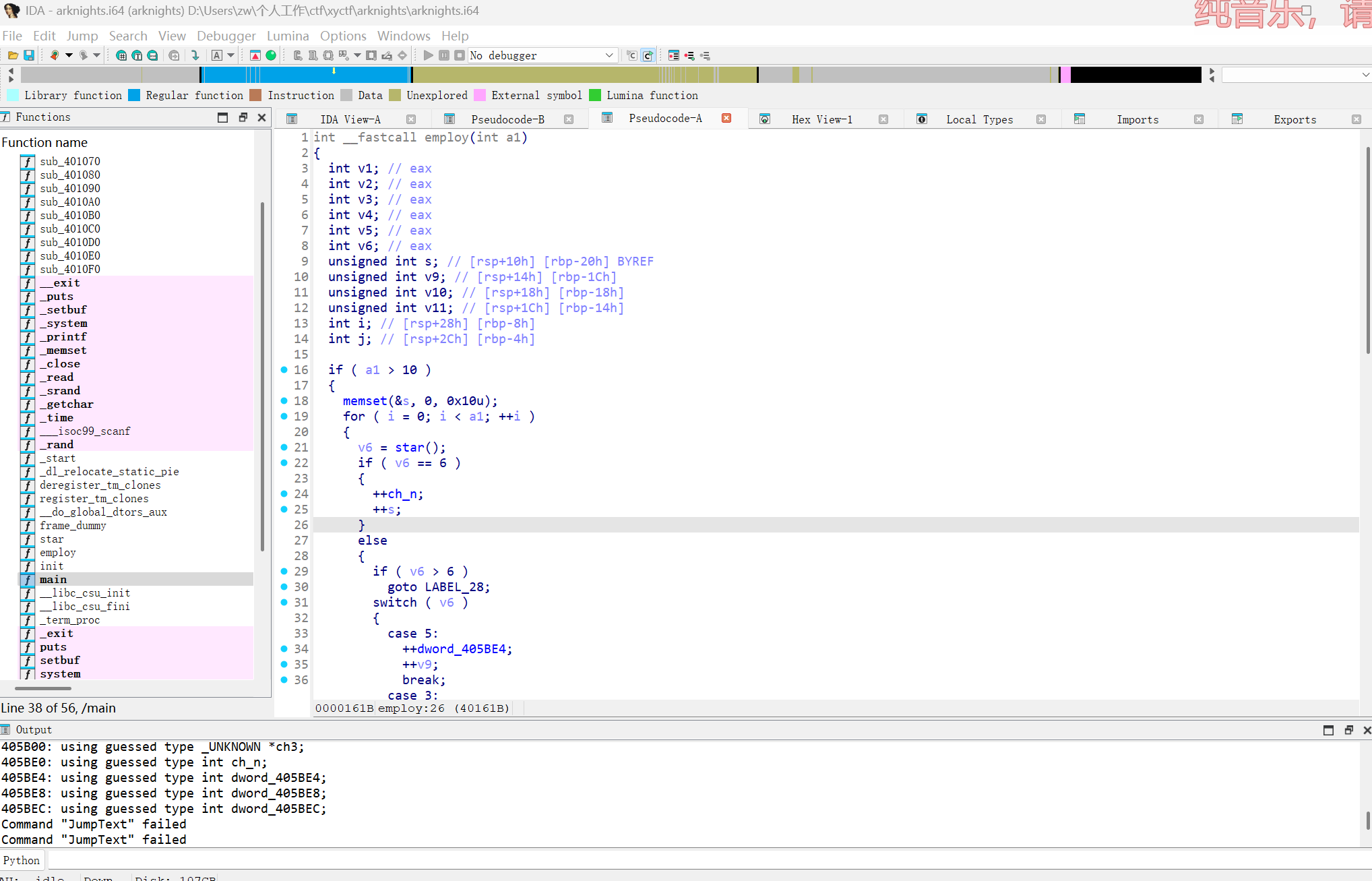Open the Debugger menu
Image resolution: width=1372 pixels, height=881 pixels.
pos(226,36)
